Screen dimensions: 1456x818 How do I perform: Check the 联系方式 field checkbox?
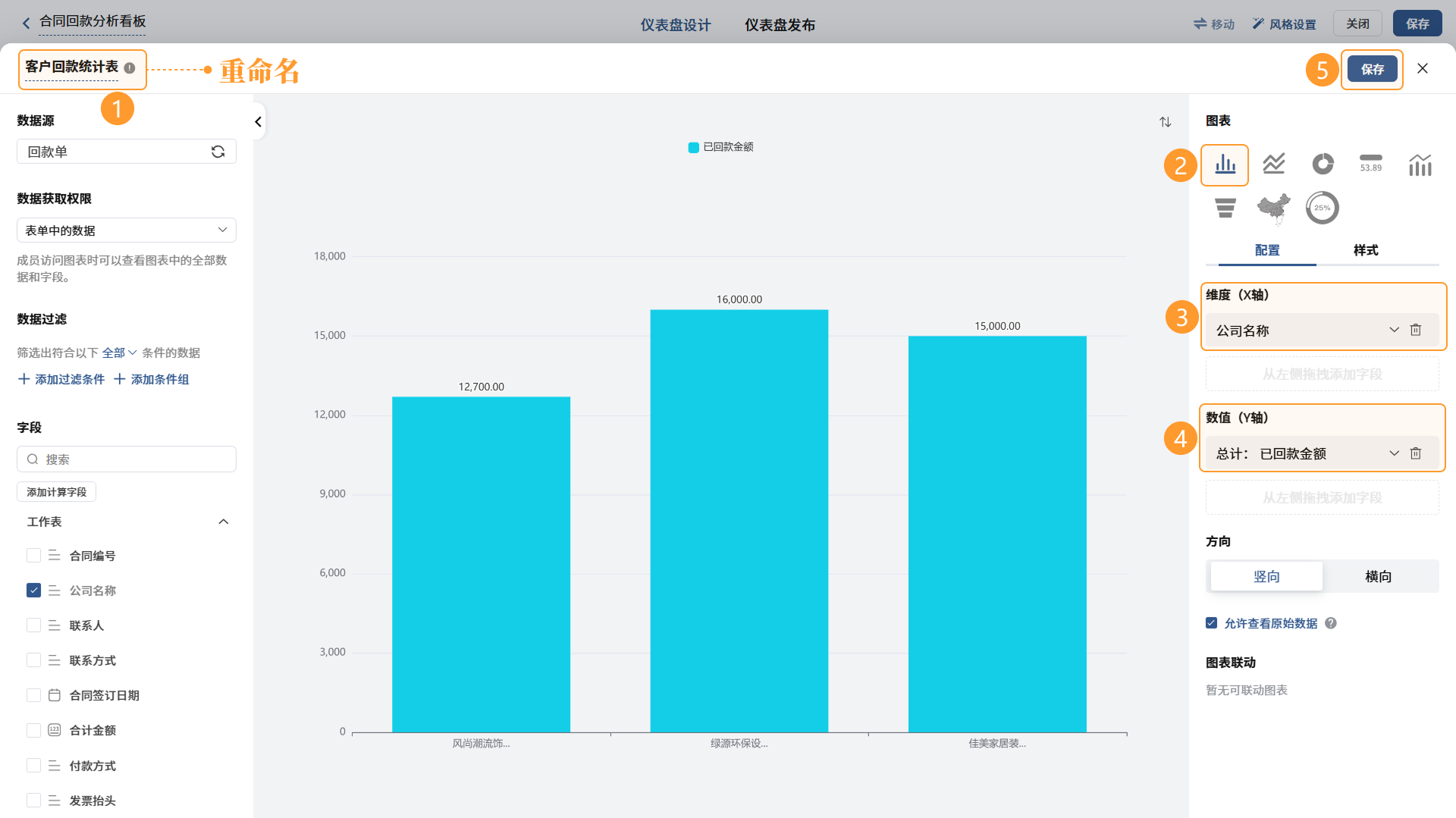[33, 660]
